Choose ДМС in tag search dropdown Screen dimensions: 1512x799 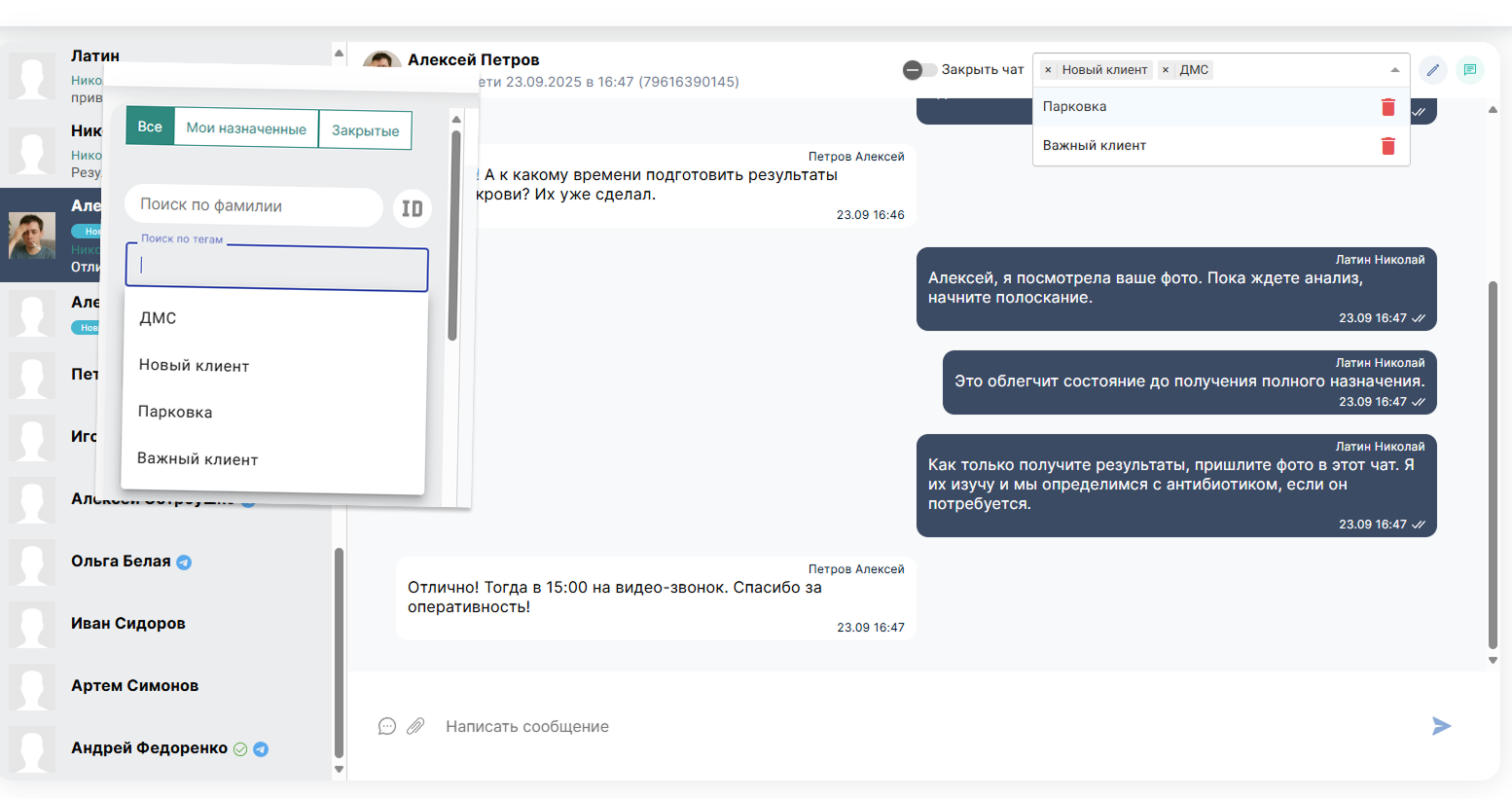click(x=158, y=318)
